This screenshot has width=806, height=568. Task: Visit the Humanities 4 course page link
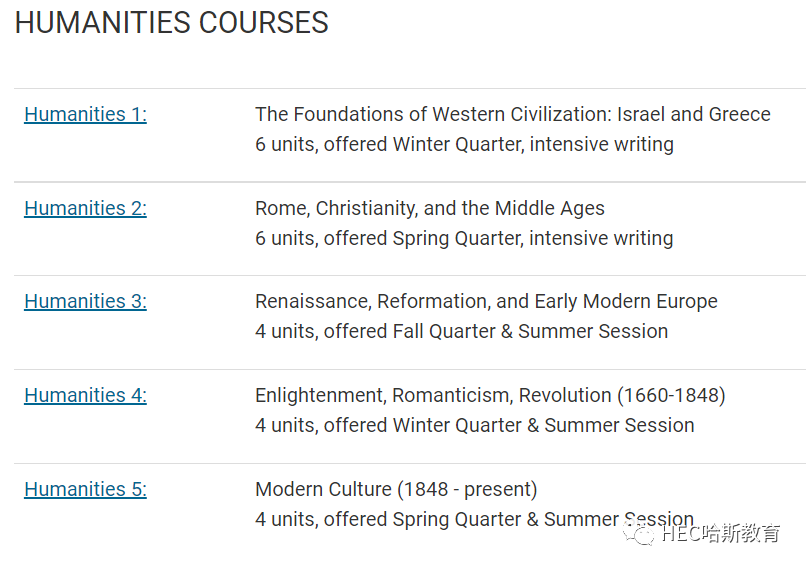click(85, 395)
